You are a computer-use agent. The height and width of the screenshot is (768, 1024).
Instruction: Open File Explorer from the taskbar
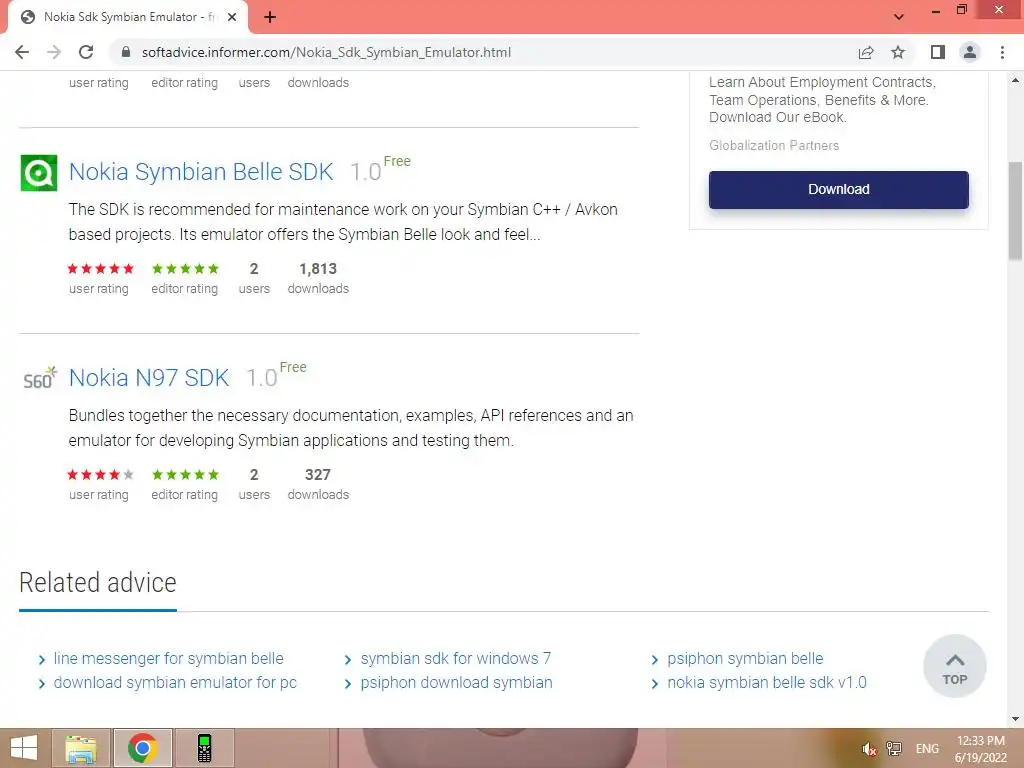click(x=81, y=748)
